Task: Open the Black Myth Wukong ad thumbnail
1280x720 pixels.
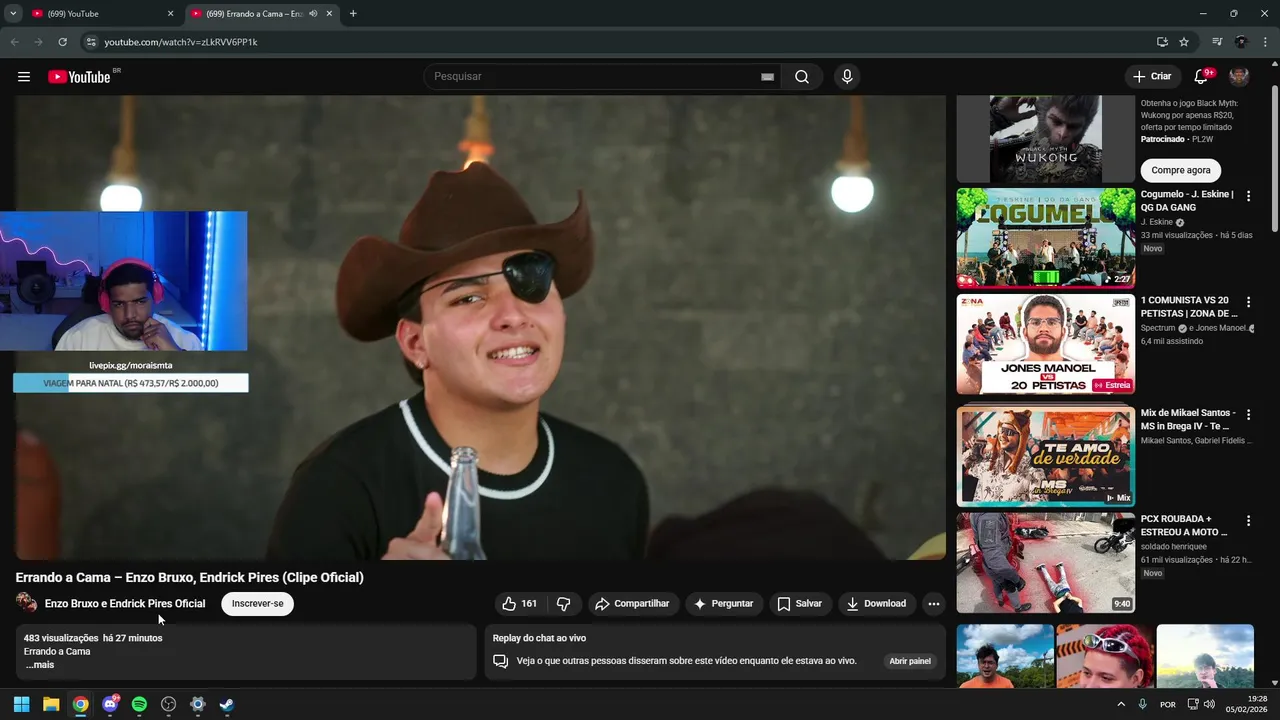Action: click(1046, 138)
